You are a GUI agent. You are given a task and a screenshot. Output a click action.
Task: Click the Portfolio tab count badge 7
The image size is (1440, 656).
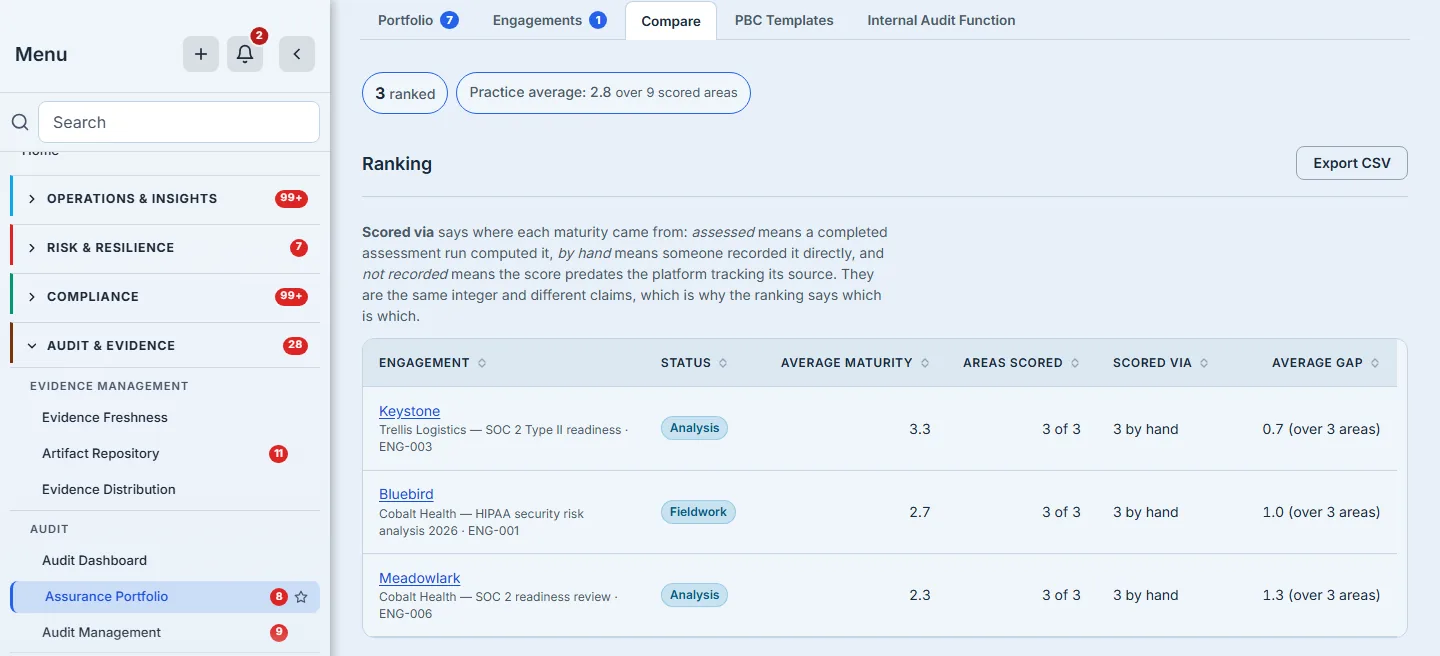(449, 20)
